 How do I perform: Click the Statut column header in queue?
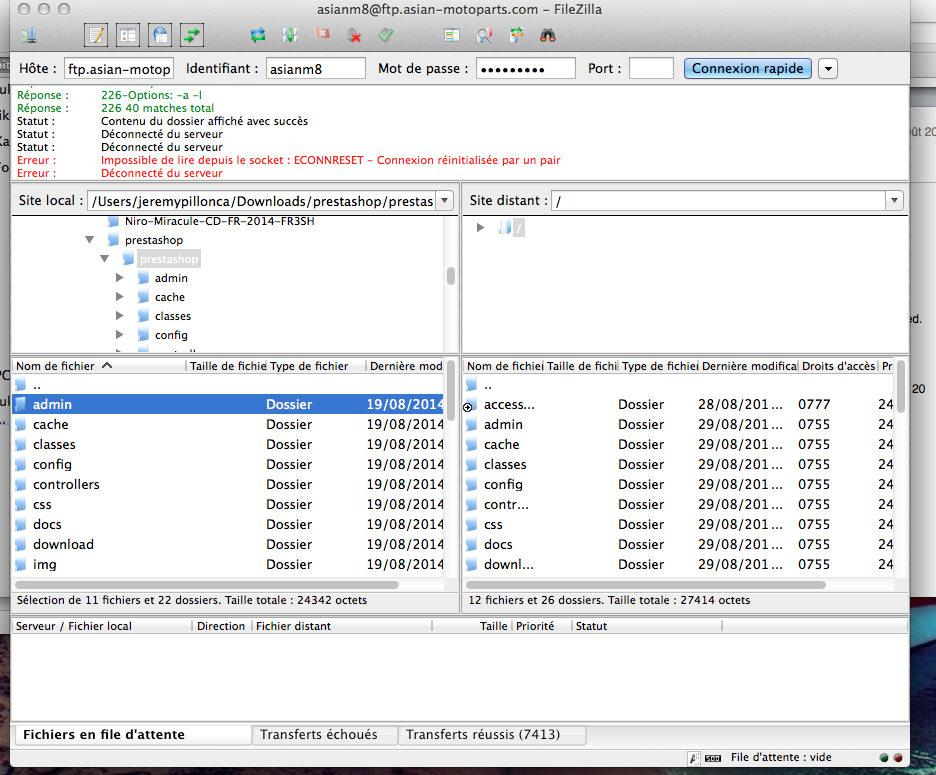point(647,626)
